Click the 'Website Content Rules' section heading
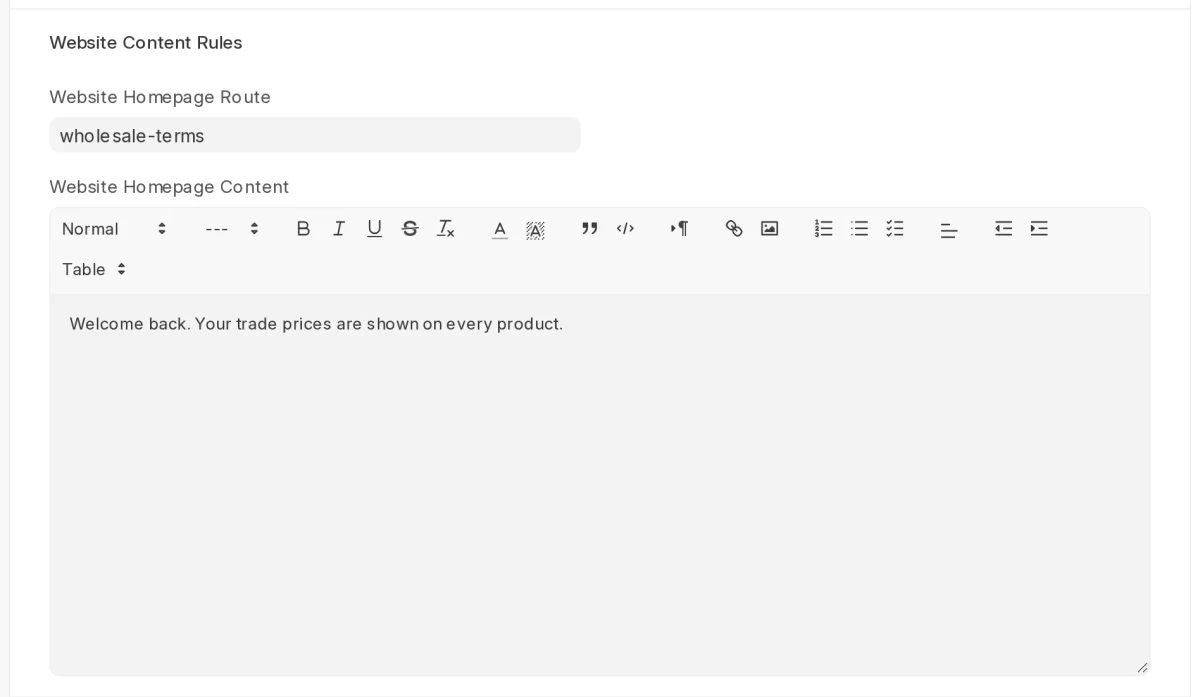The image size is (1200, 697). 146,43
